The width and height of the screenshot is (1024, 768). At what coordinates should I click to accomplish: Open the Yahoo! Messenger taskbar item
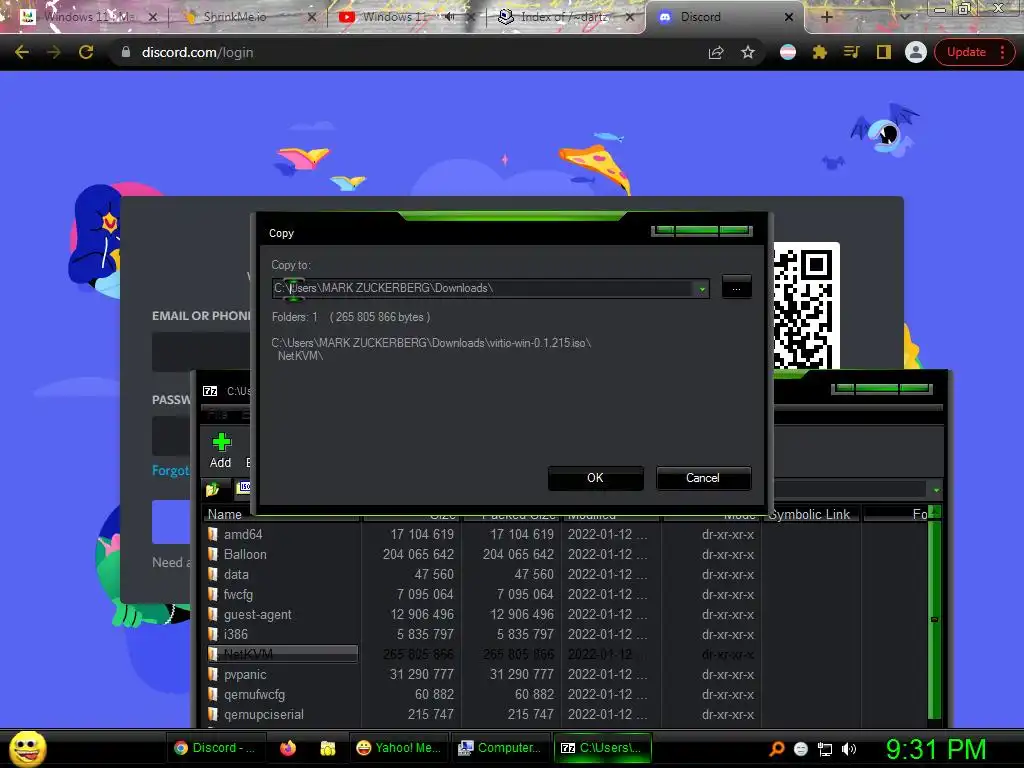pos(400,748)
